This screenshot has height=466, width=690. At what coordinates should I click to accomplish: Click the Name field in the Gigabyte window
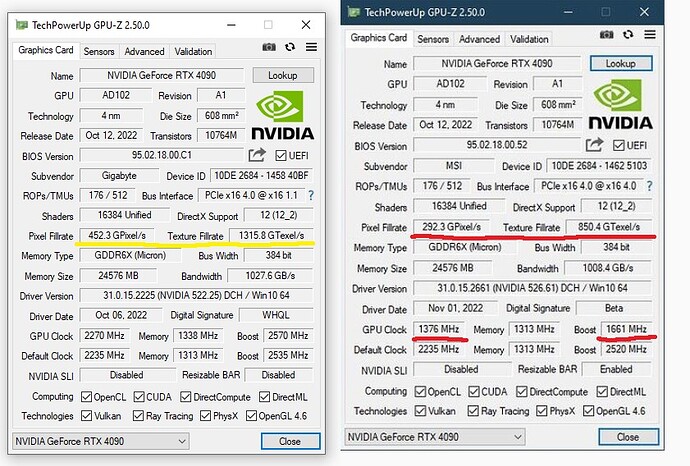click(x=161, y=75)
